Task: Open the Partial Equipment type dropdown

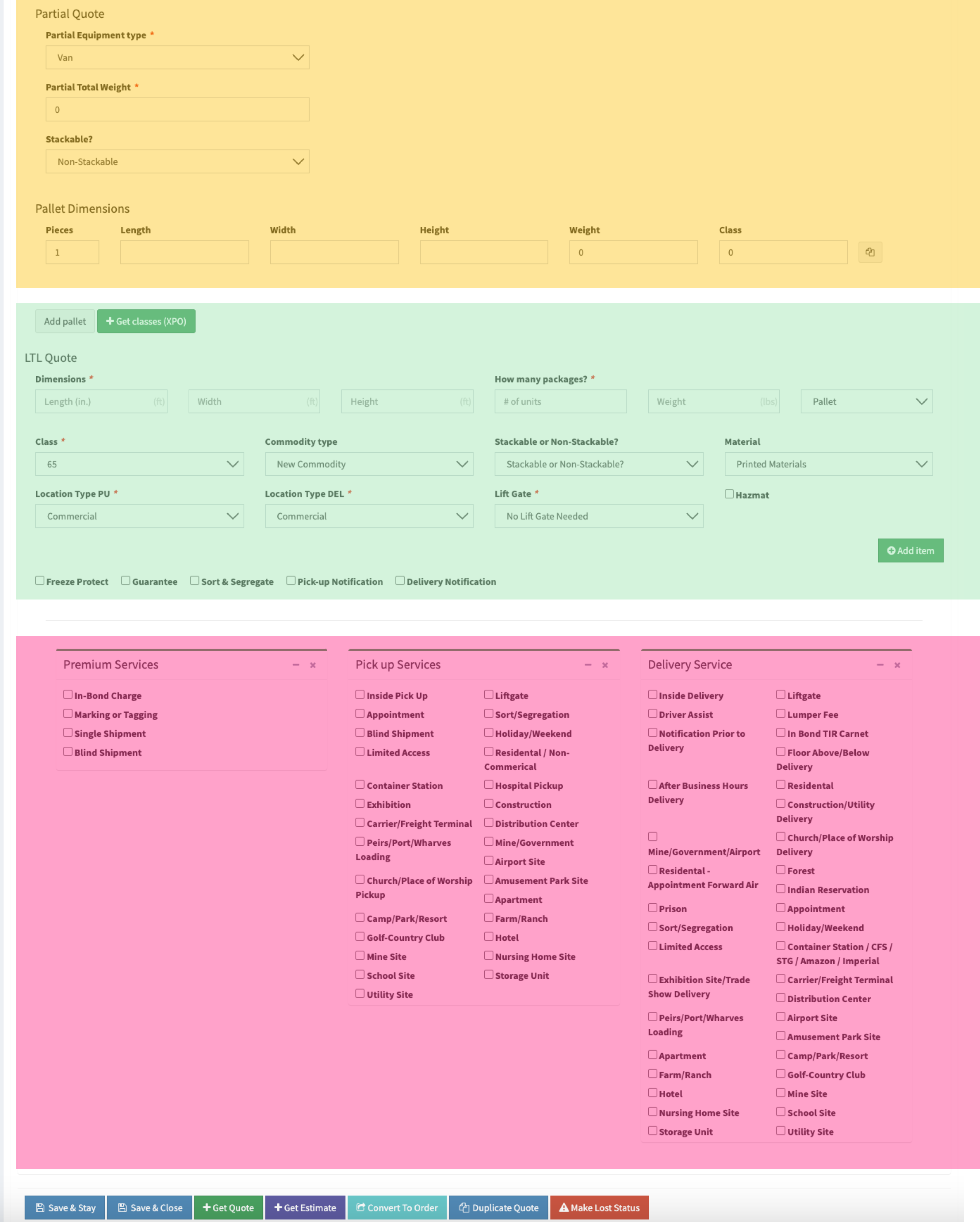Action: pos(177,57)
